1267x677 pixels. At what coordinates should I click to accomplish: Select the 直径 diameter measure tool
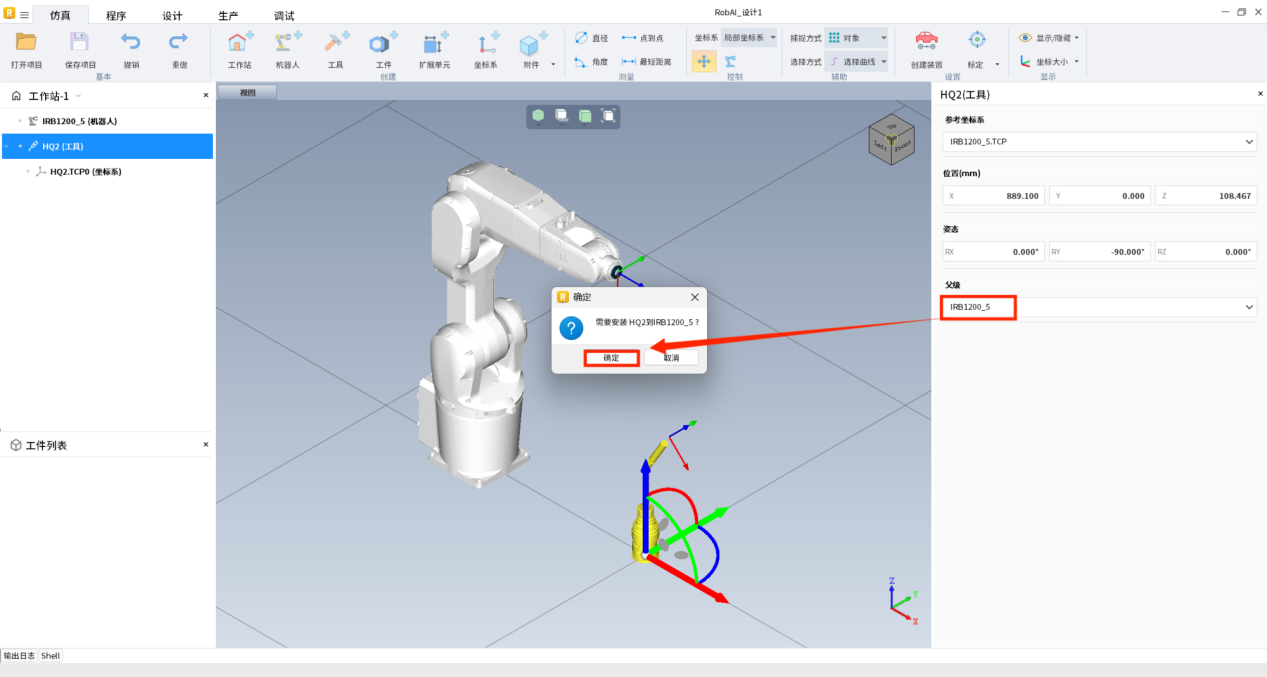[x=591, y=38]
